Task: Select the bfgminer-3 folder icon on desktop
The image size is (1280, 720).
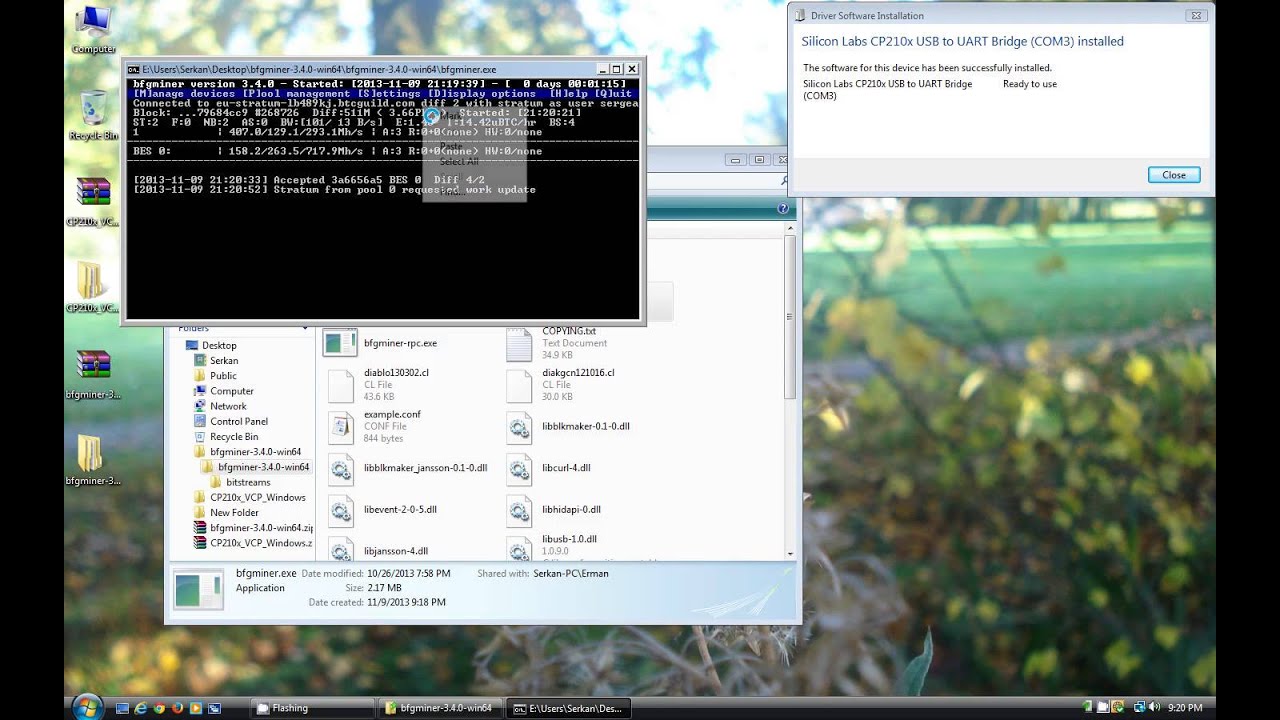Action: point(93,458)
